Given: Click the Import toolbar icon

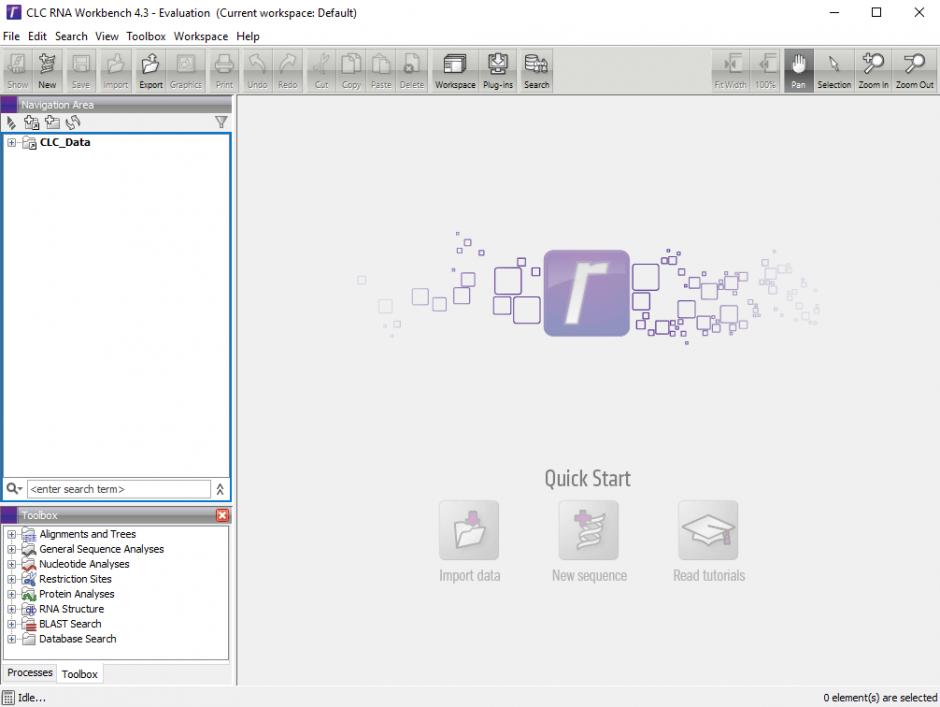Looking at the screenshot, I should point(115,71).
